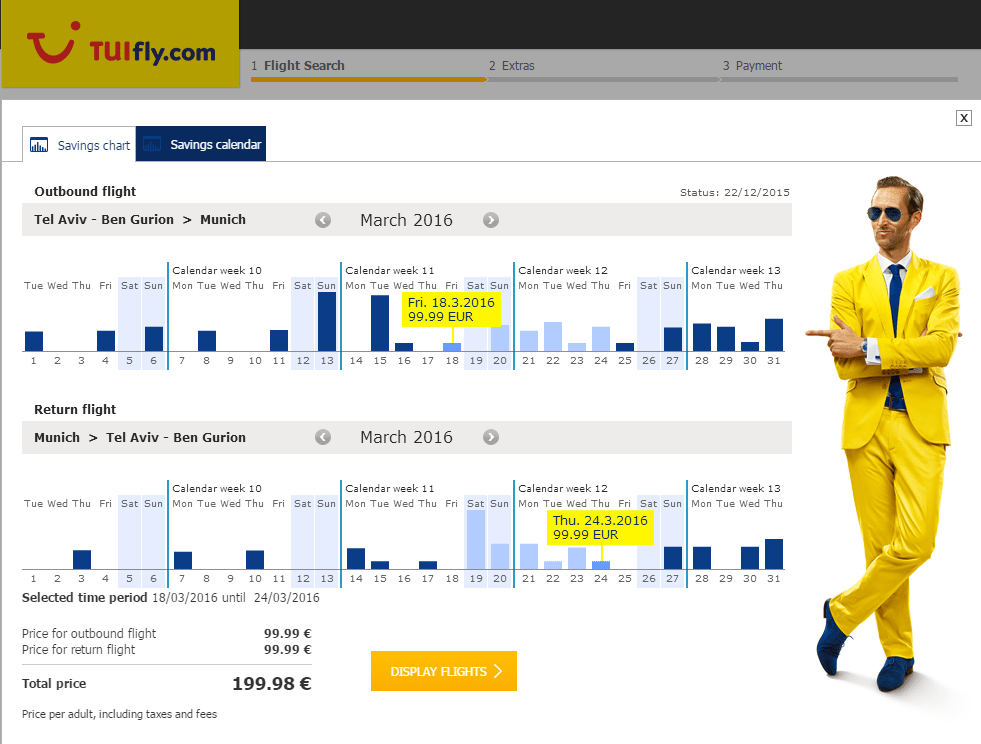This screenshot has width=981, height=744.
Task: Pick outbound flight bar for March 6
Action: [154, 339]
